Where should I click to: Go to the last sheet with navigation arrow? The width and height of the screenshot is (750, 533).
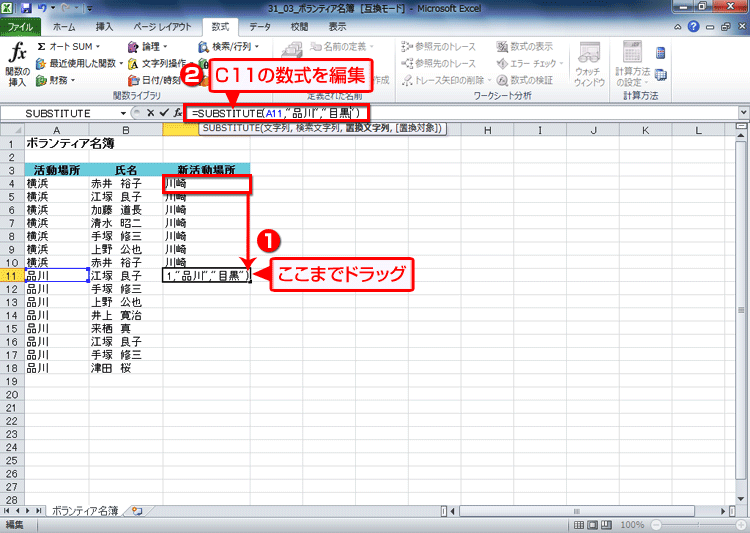click(39, 511)
